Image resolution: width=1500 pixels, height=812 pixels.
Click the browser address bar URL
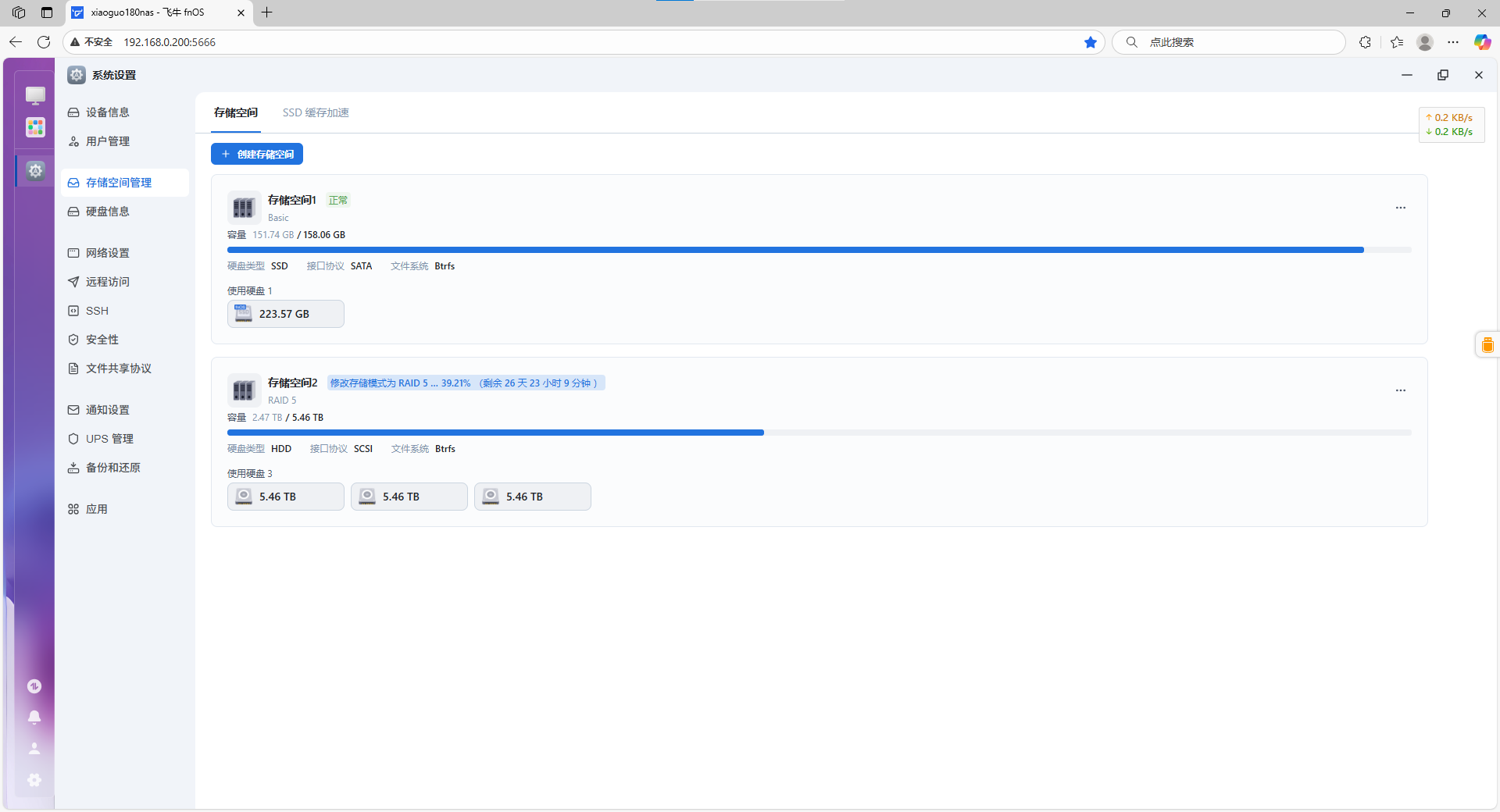(170, 42)
